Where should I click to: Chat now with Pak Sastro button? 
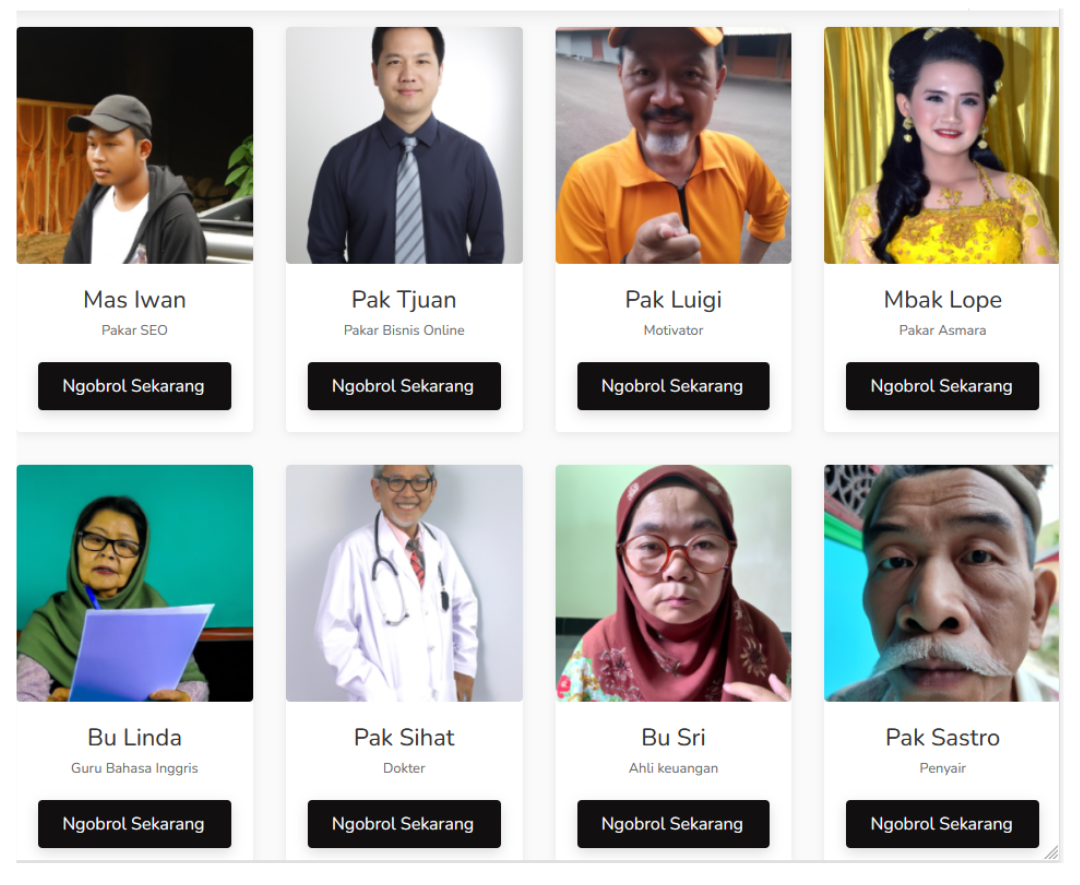[x=942, y=824]
